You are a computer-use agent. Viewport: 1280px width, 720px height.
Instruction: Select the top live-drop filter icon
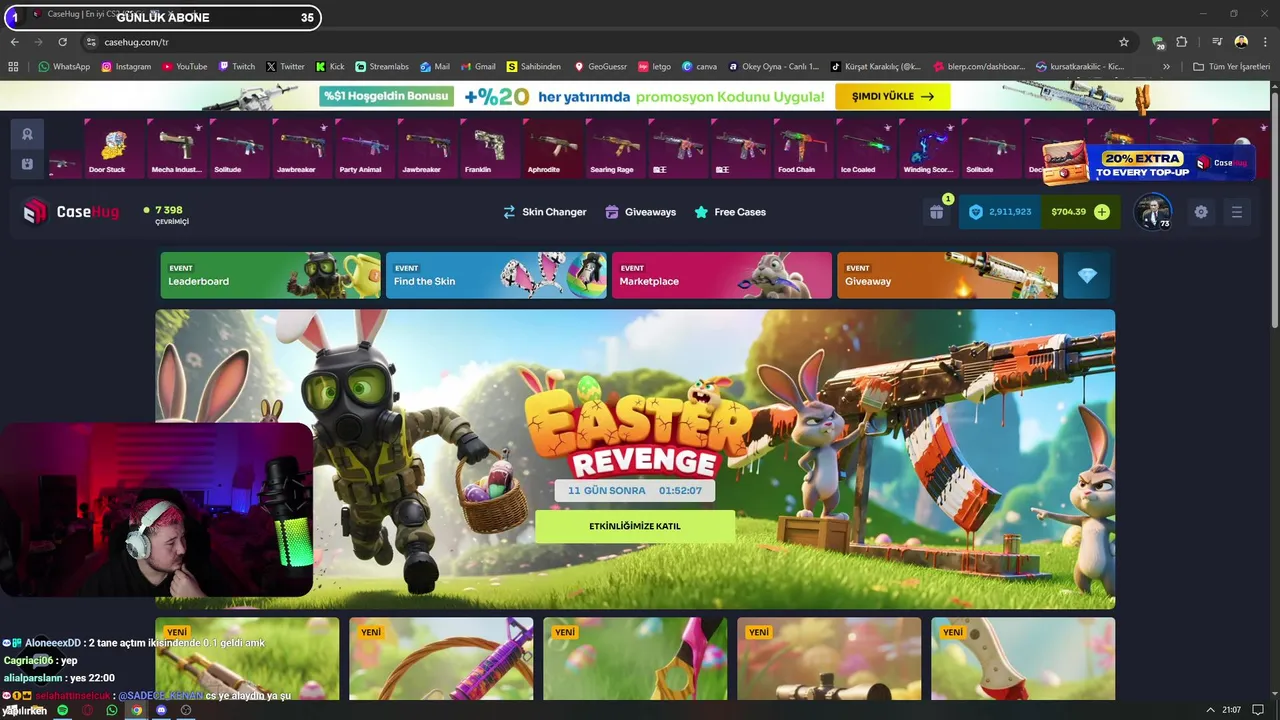pyautogui.click(x=27, y=134)
